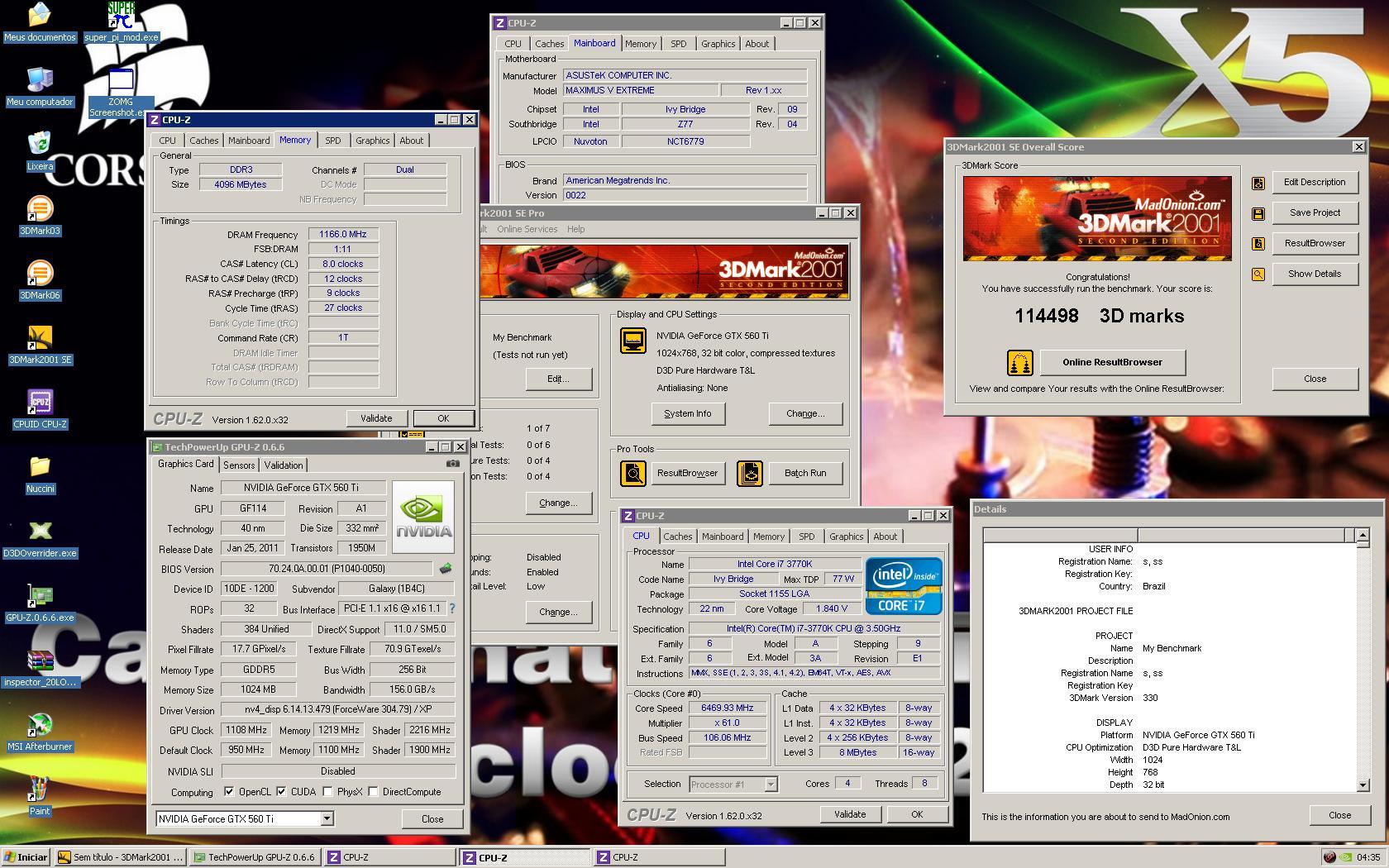Click the ResultBrowser document icon
The width and height of the screenshot is (1389, 868).
(1258, 244)
